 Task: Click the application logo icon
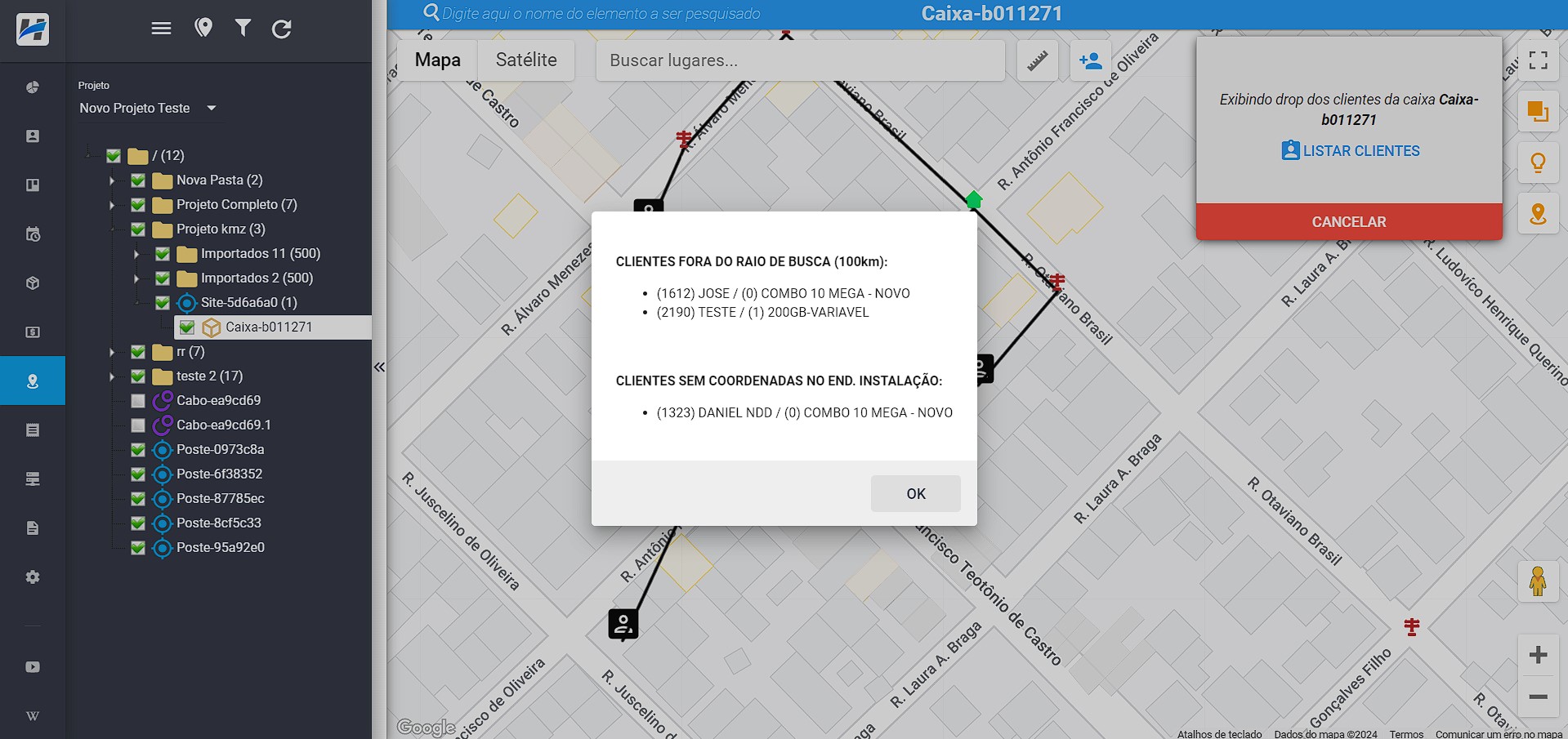33,29
